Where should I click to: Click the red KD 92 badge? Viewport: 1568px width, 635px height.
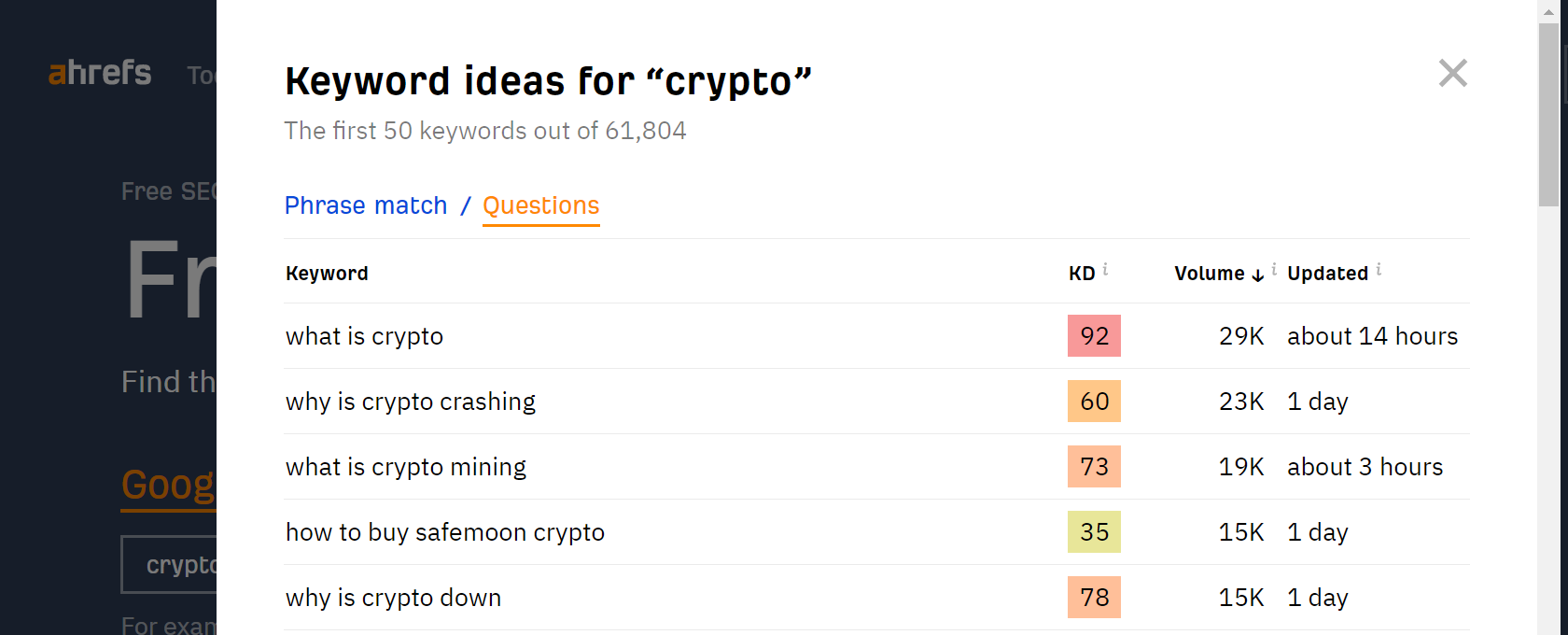(1094, 335)
